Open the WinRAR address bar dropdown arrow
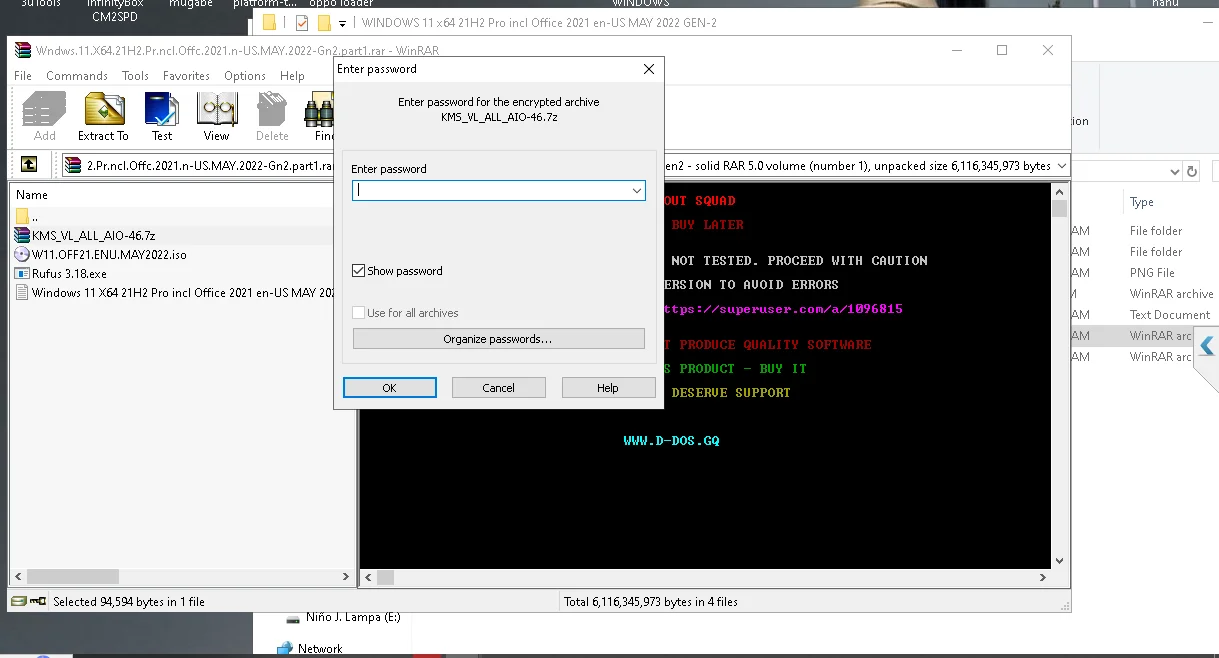Image resolution: width=1219 pixels, height=658 pixels. [1060, 166]
